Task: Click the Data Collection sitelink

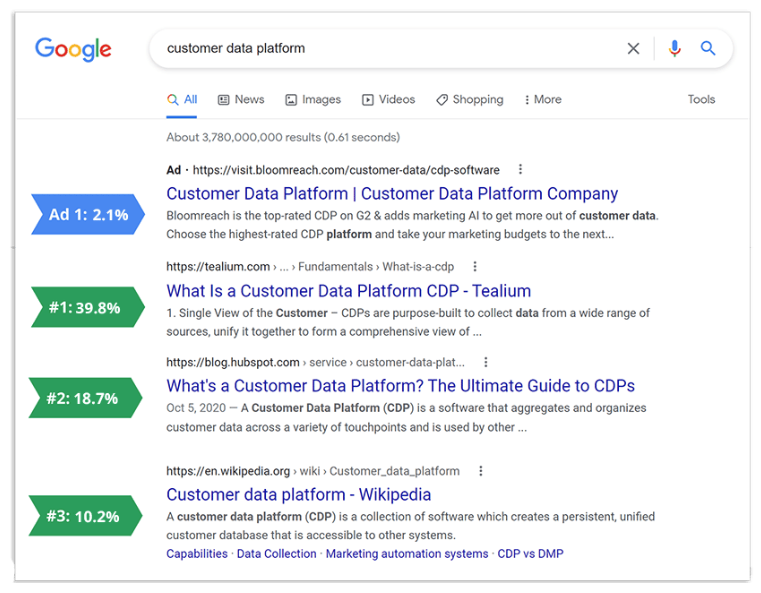Action: tap(276, 554)
